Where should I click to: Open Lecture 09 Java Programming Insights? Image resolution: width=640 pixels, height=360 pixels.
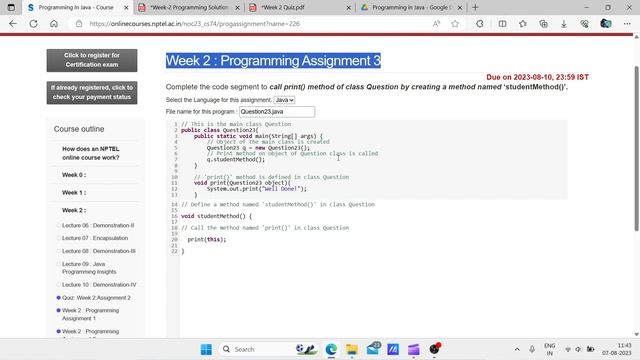point(89,268)
